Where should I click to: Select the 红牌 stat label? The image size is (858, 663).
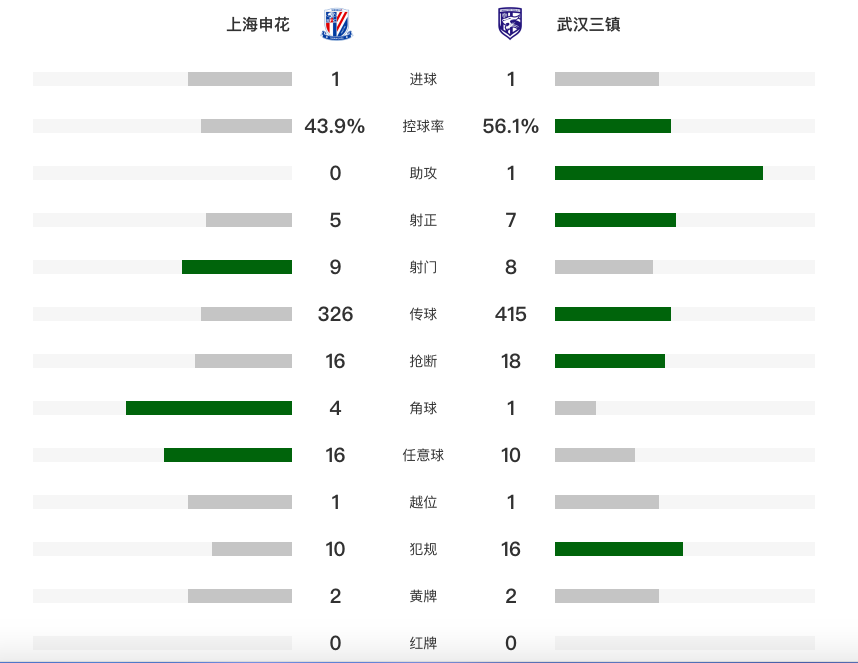pos(423,643)
